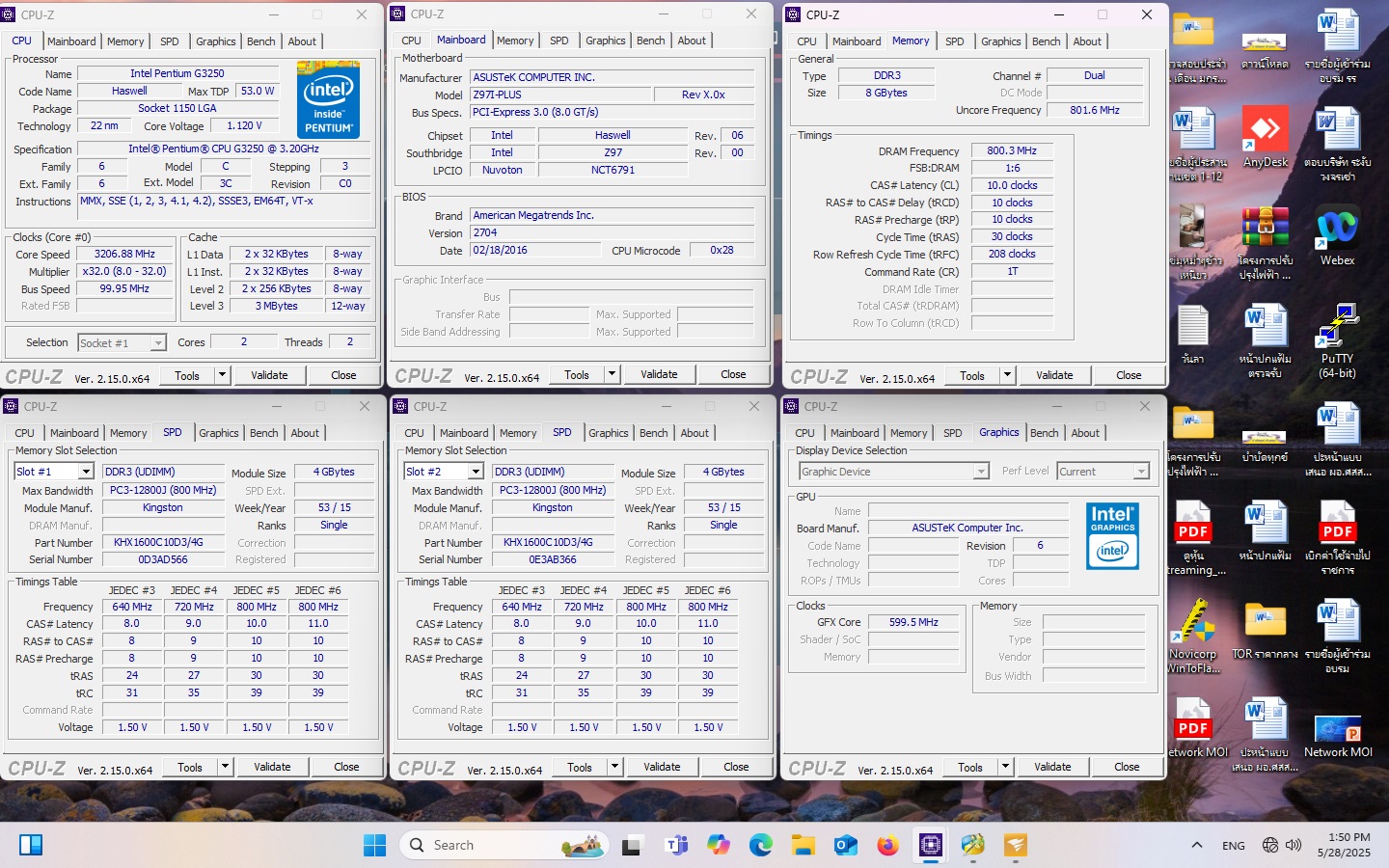1389x868 pixels.
Task: Expand Tools arrow in the Slot #2 SPD window
Action: pyautogui.click(x=615, y=767)
